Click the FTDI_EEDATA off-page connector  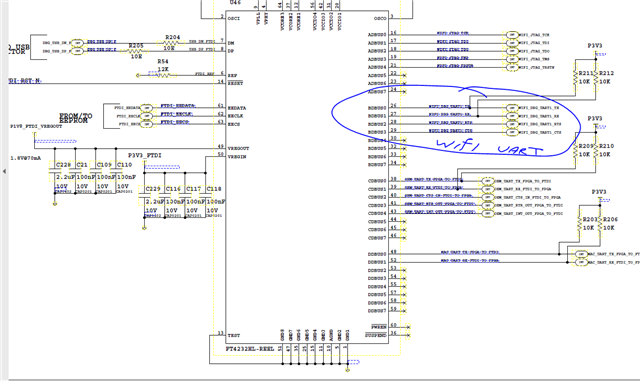click(147, 108)
